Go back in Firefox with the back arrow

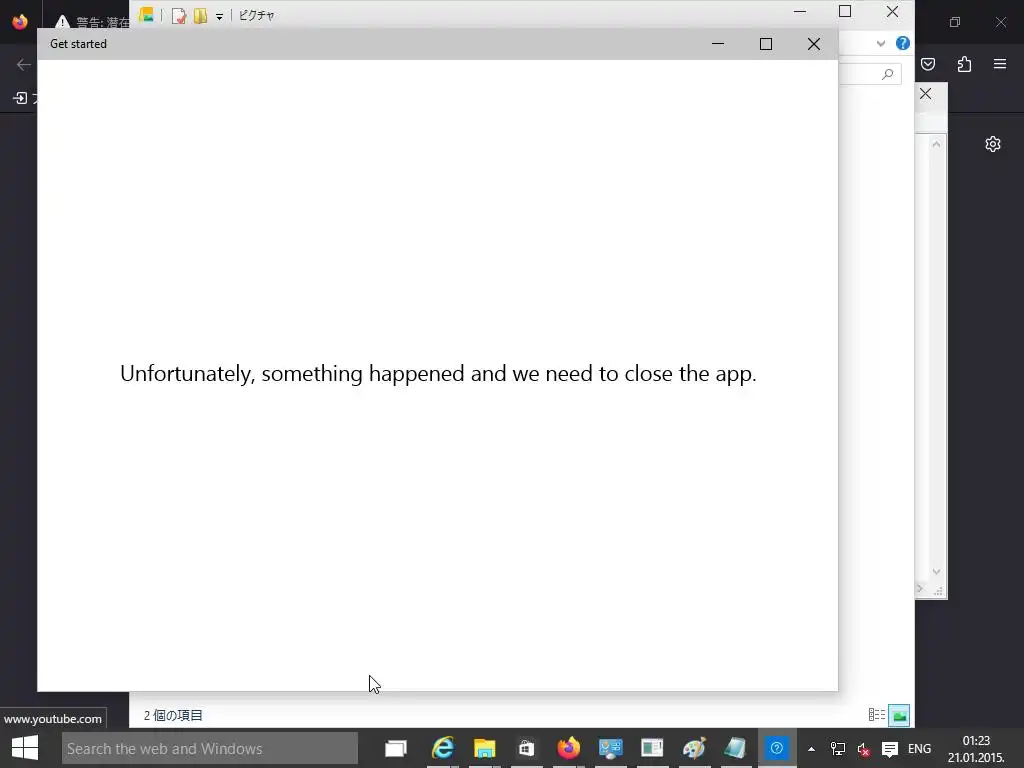pyautogui.click(x=24, y=64)
